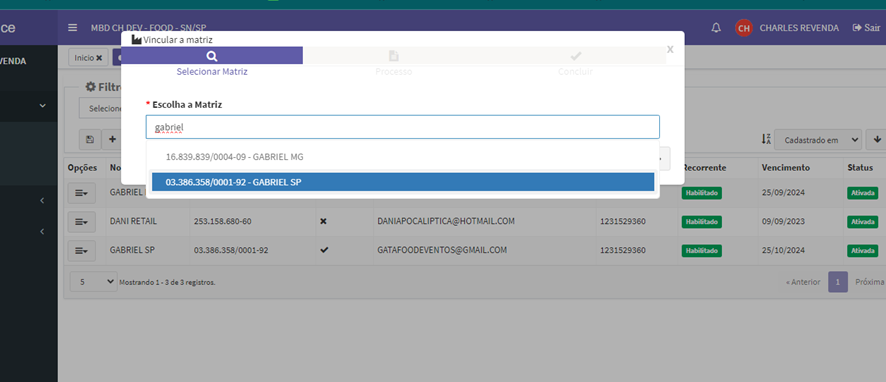
Task: Click the 253.158.680-60 document cell
Action: coord(223,221)
